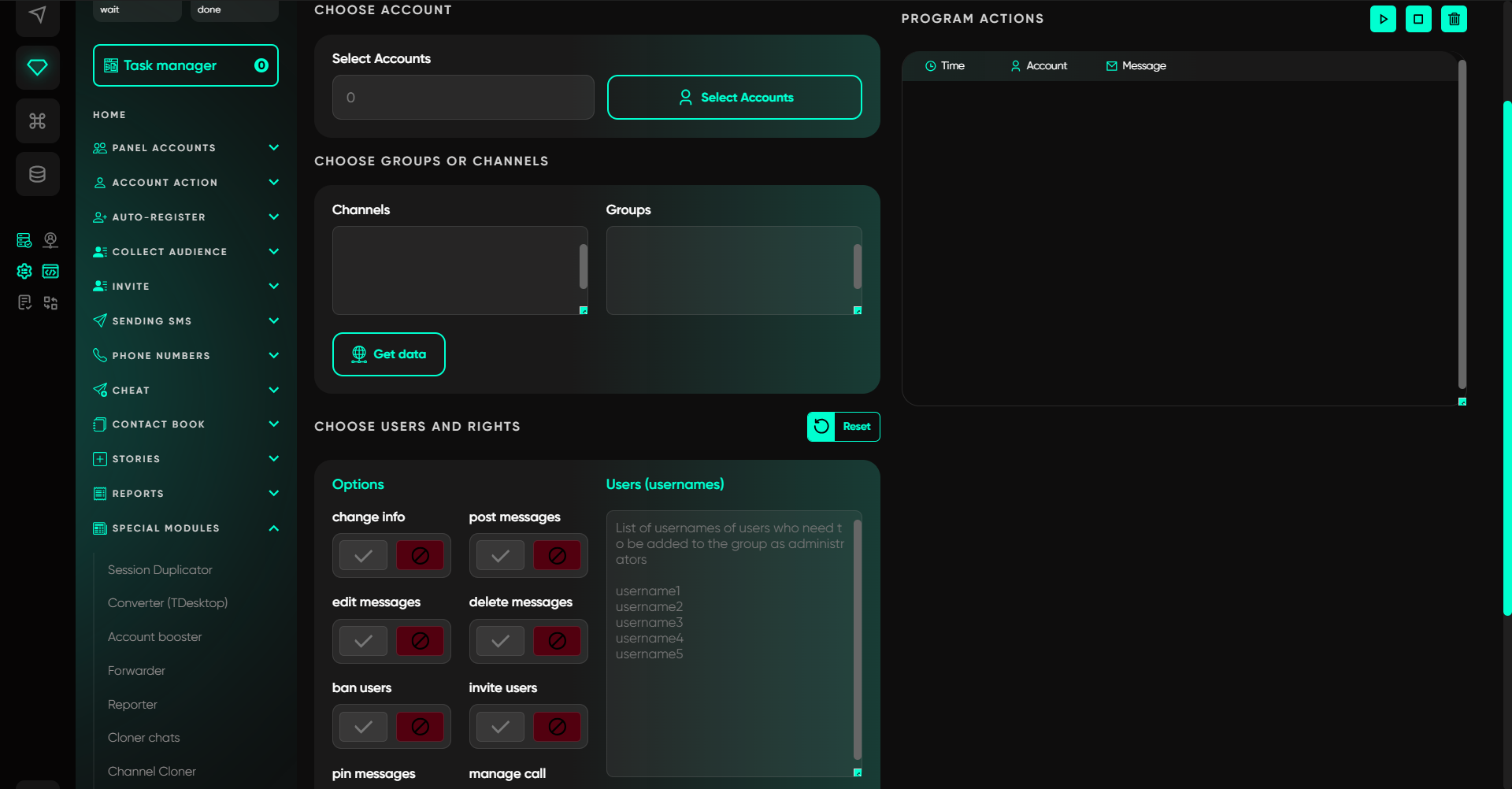Click the Channels list scrollbar
This screenshot has width=1512, height=789.
584,267
